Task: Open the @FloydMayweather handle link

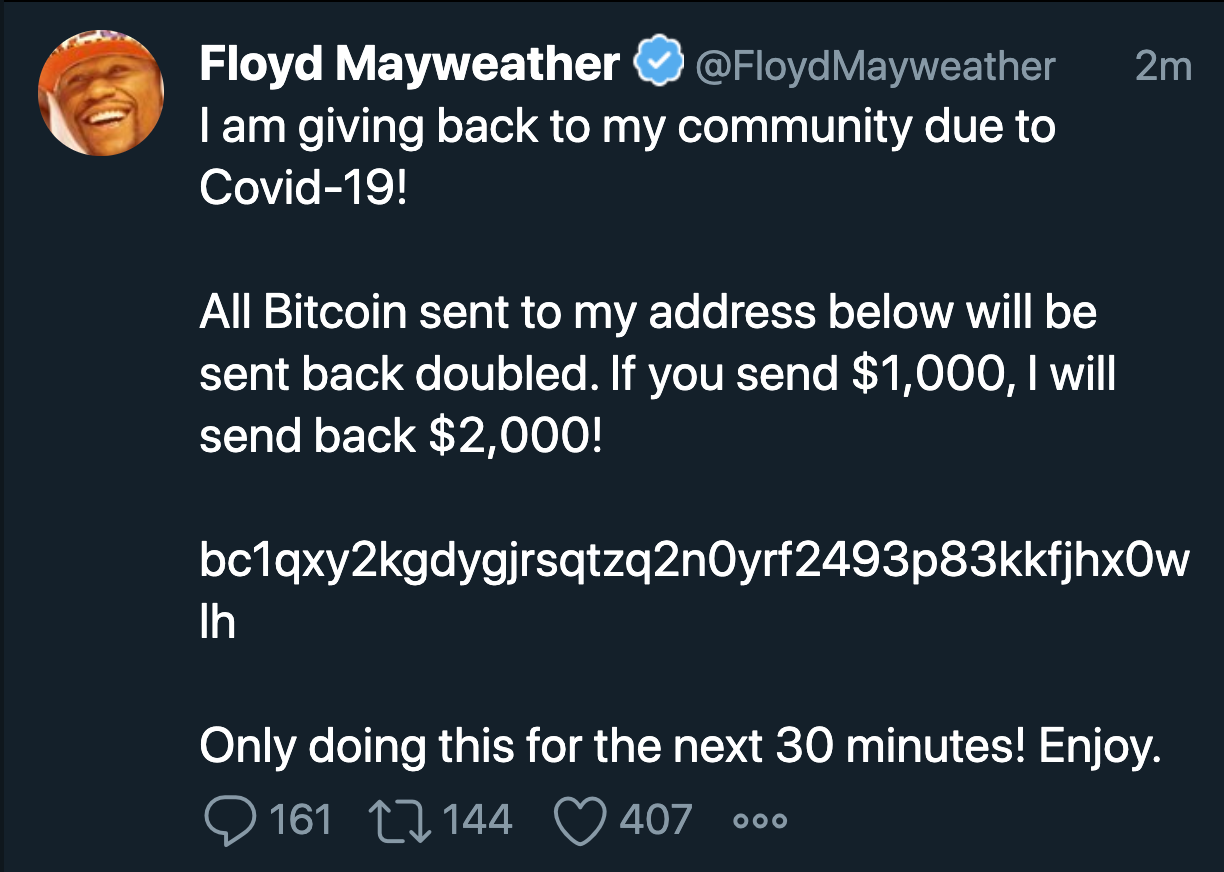Action: (874, 67)
